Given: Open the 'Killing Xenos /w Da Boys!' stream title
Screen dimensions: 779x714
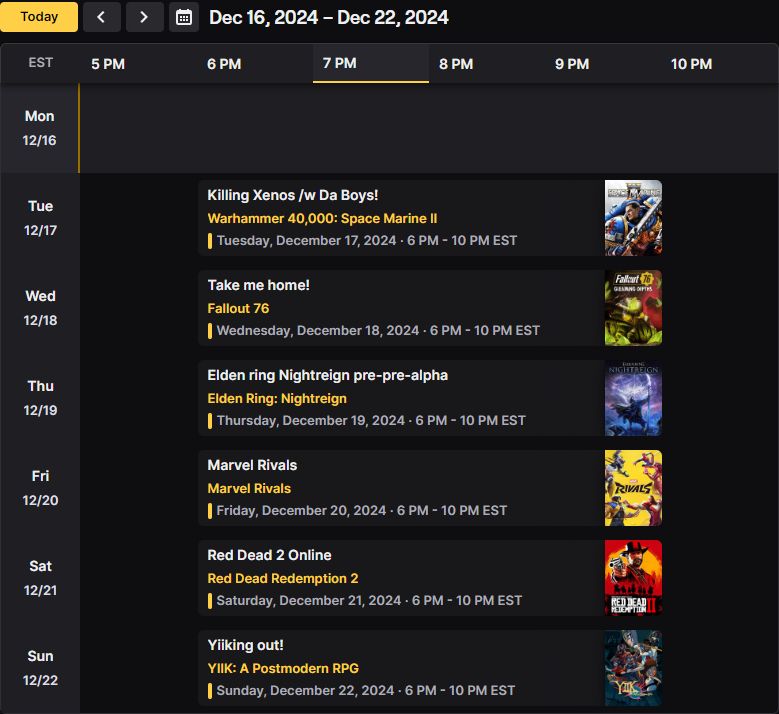Looking at the screenshot, I should point(293,195).
